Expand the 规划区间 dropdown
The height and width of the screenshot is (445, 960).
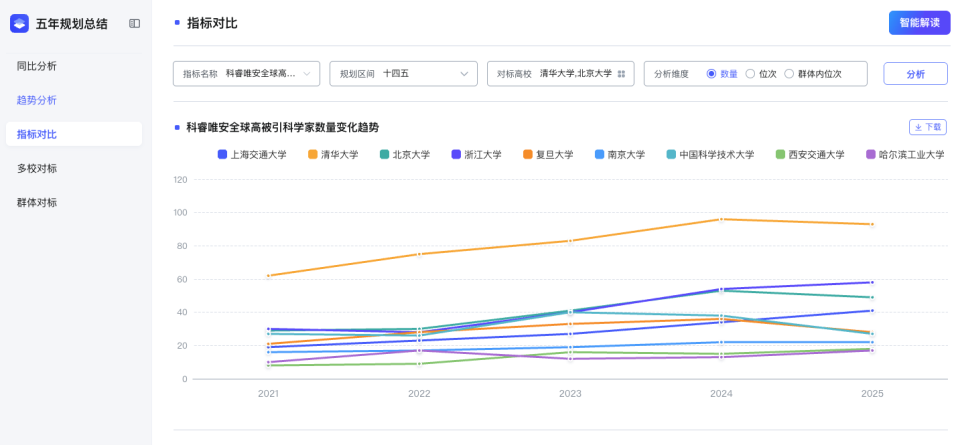coord(403,74)
